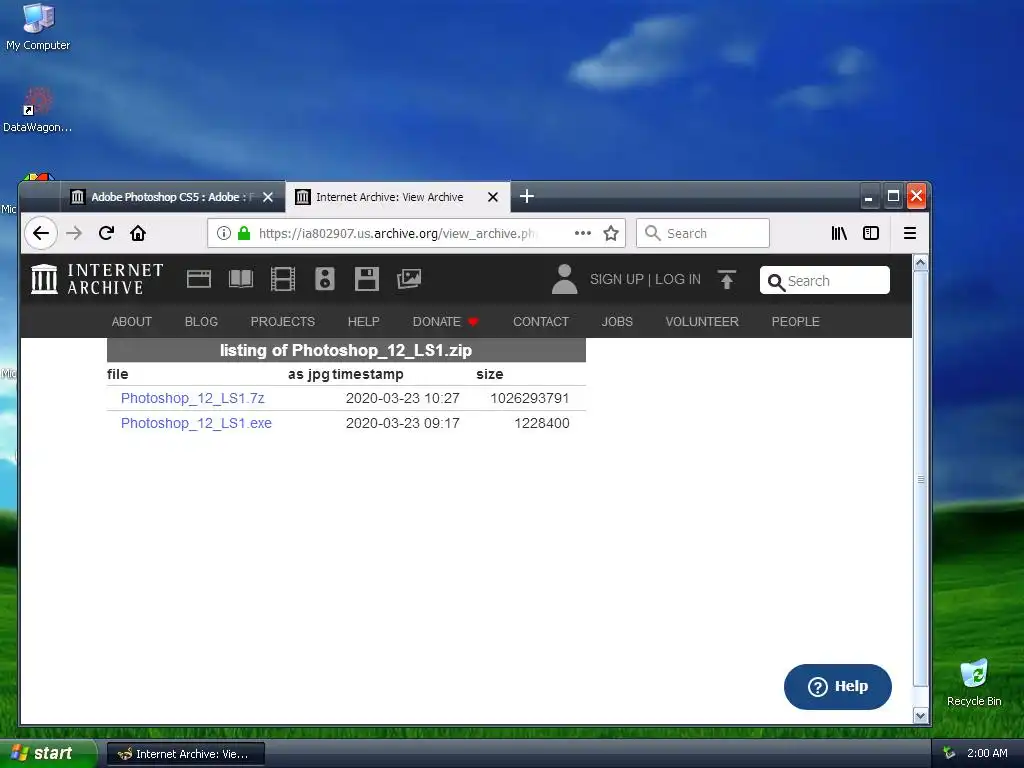Open the BLOG menu item
Image resolution: width=1024 pixels, height=768 pixels.
[x=201, y=321]
